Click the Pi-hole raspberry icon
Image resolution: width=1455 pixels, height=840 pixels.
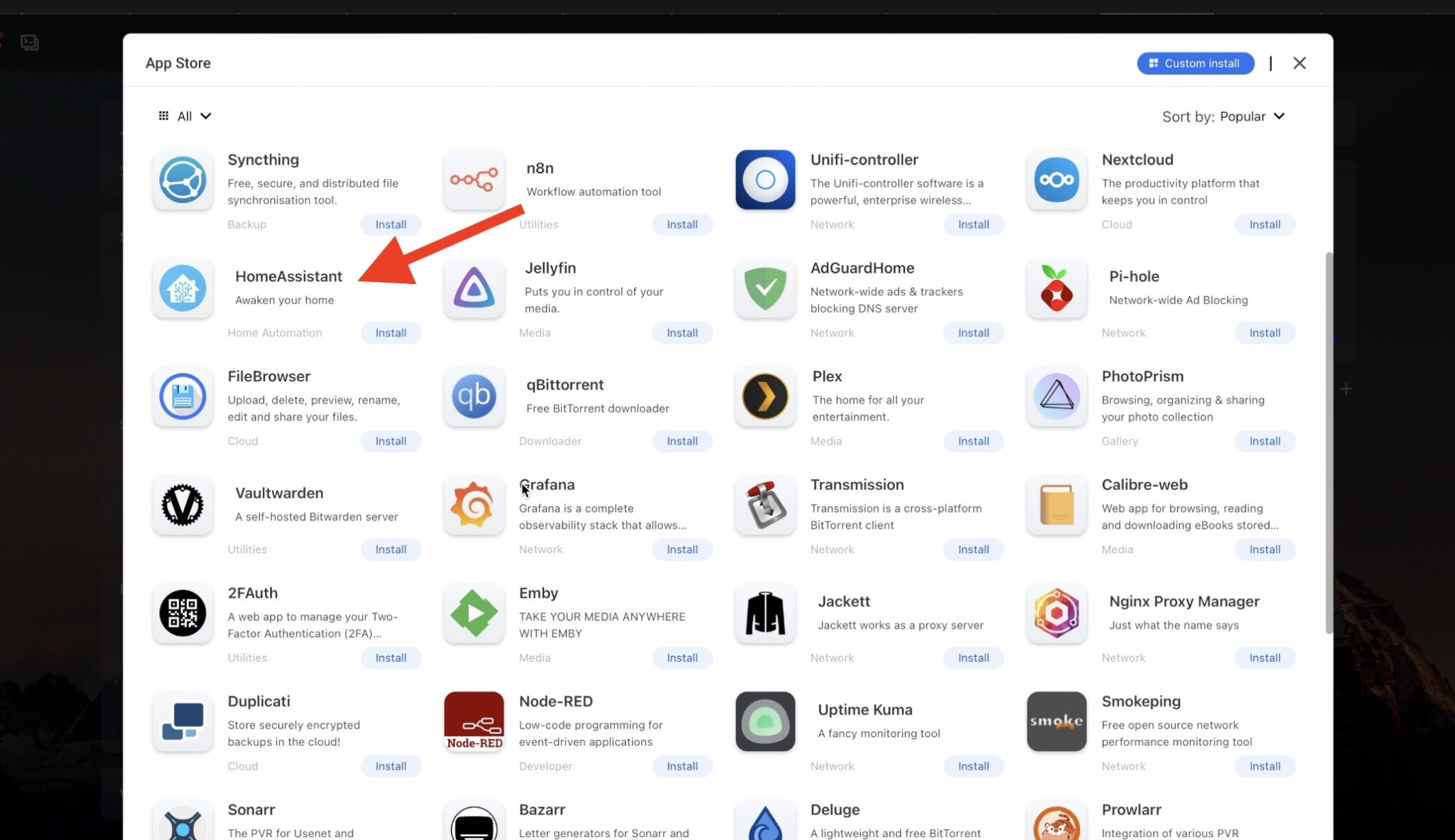pos(1056,288)
